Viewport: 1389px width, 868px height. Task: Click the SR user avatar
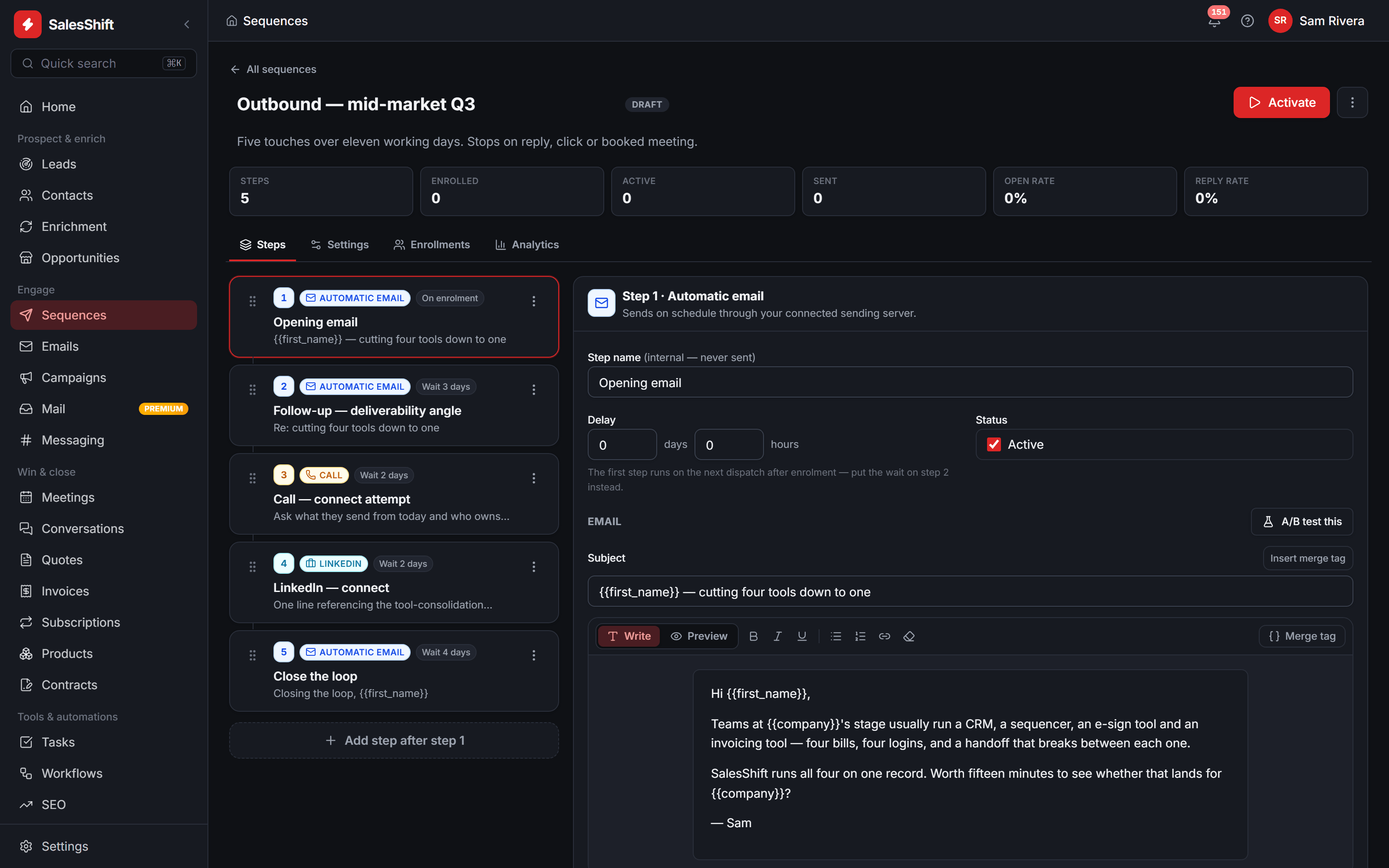1280,21
